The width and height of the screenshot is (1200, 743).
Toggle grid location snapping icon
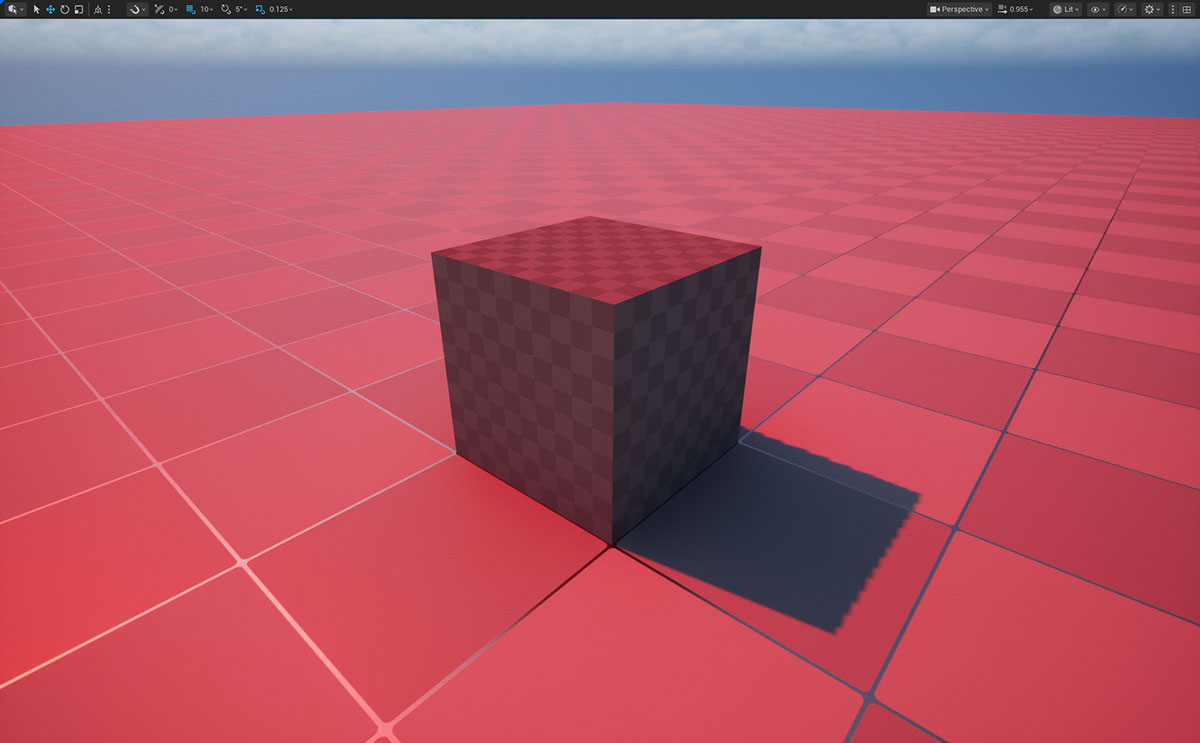pyautogui.click(x=190, y=9)
